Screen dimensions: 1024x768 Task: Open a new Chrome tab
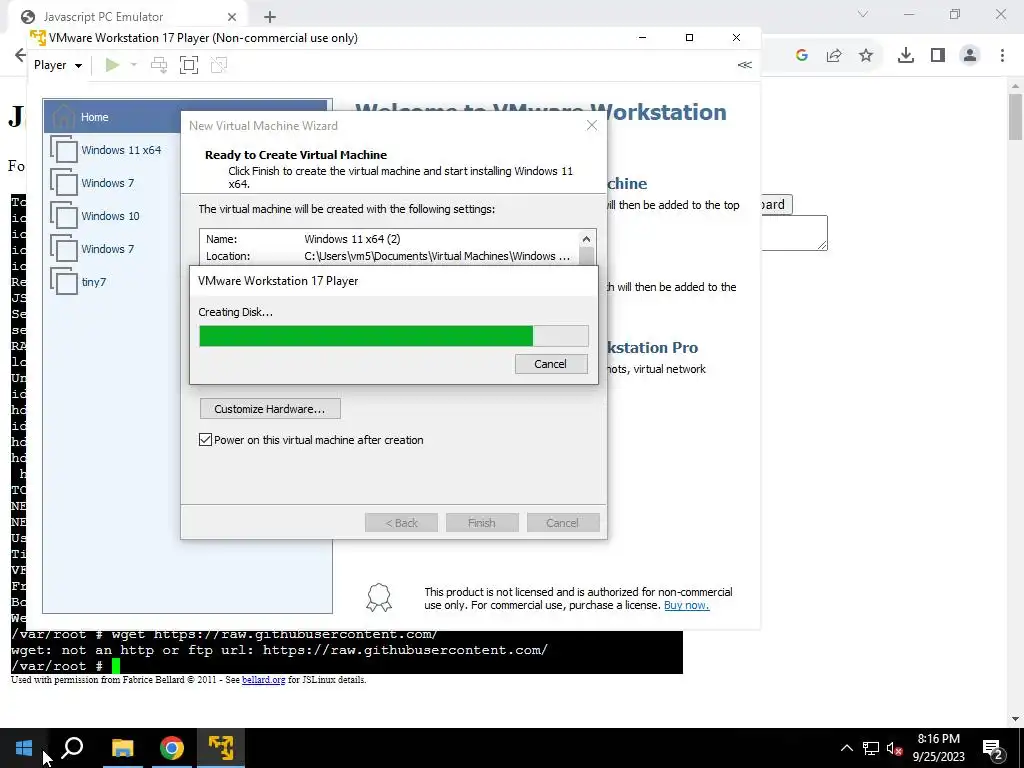pos(270,17)
